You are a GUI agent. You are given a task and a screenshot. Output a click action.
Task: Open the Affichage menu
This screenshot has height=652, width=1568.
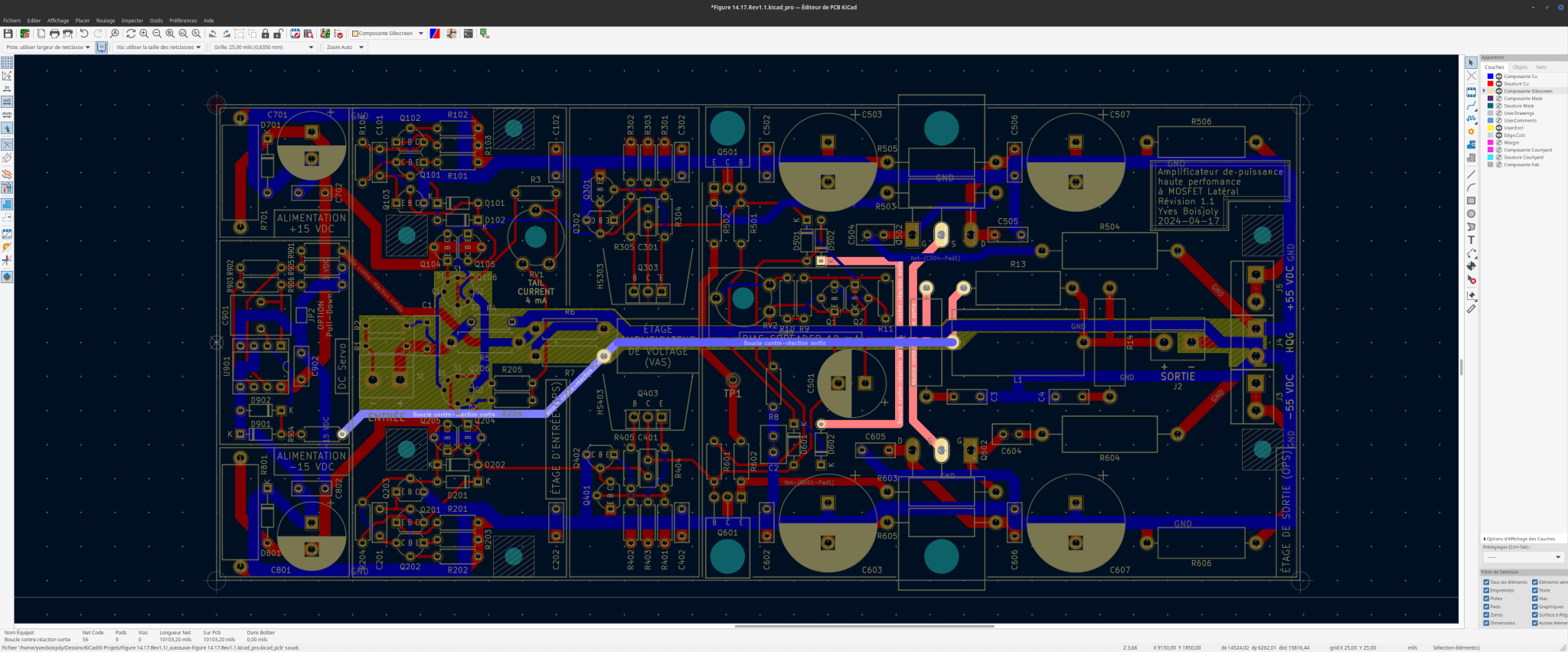coord(58,21)
